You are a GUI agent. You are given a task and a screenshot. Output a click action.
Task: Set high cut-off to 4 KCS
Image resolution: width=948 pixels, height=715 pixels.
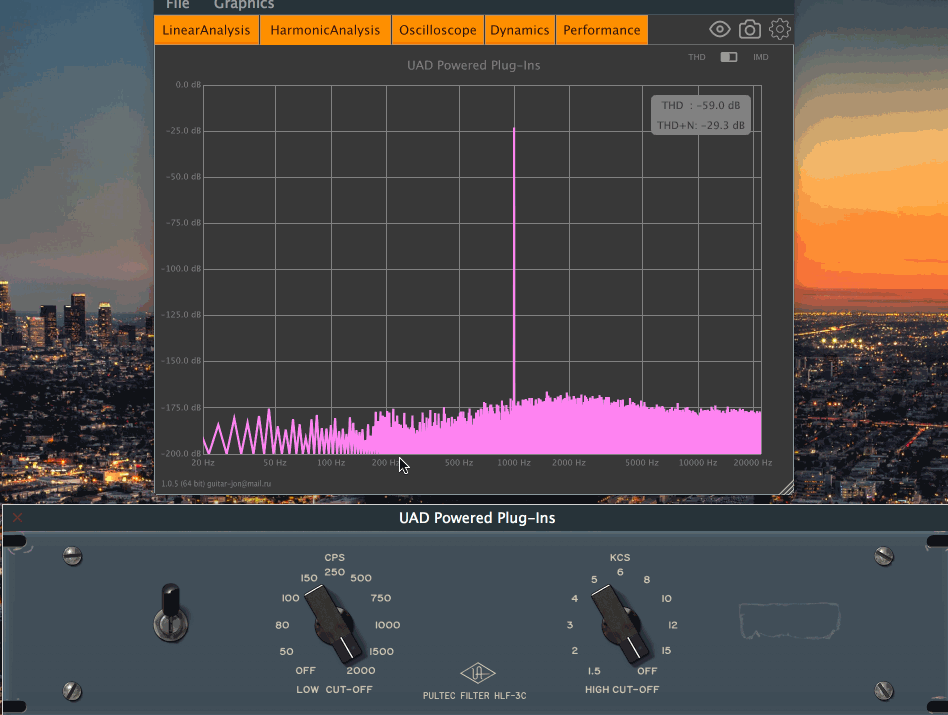click(x=574, y=598)
